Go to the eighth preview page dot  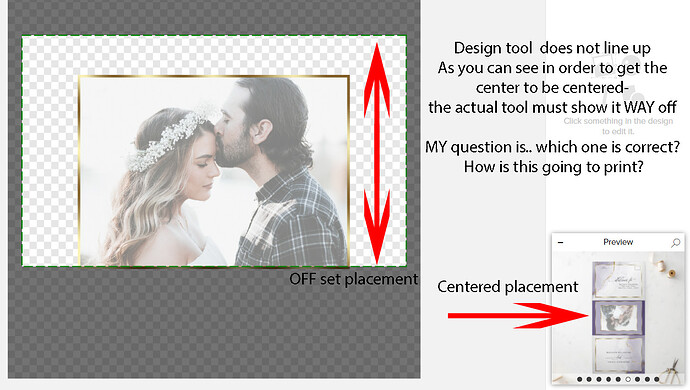[x=647, y=379]
